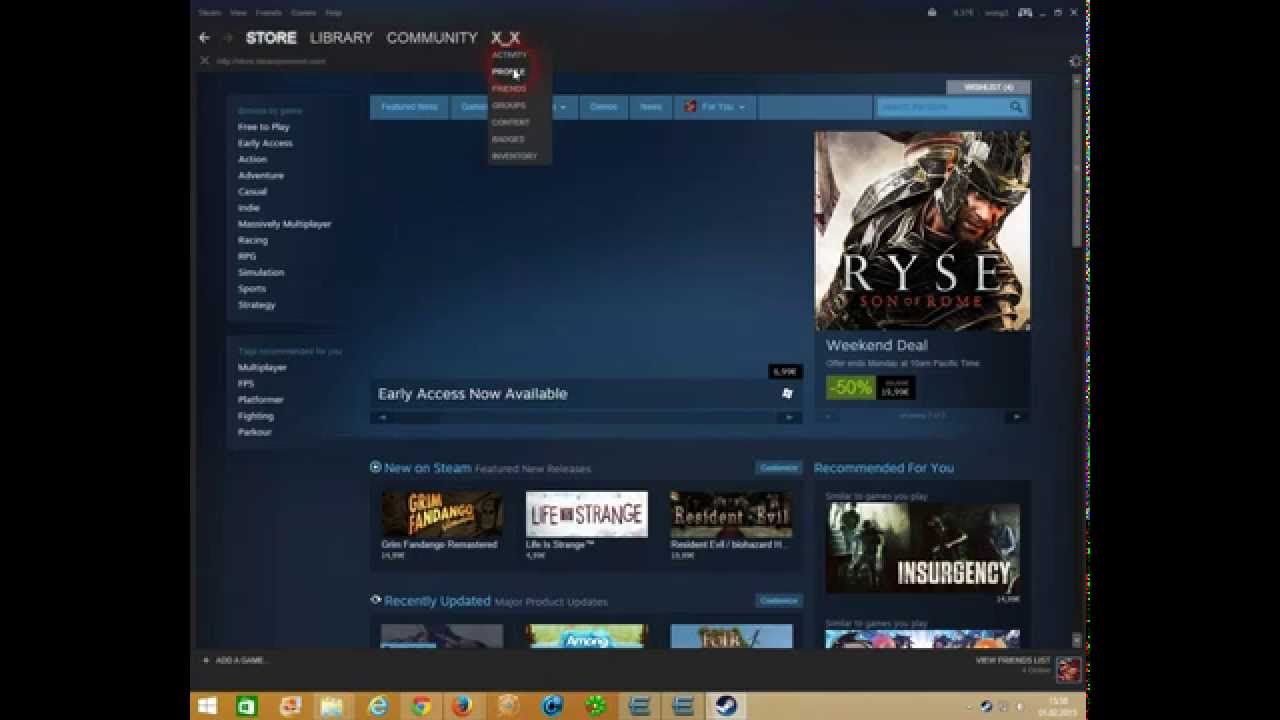This screenshot has height=720, width=1280.
Task: Open File Explorer from taskbar
Action: [x=332, y=706]
